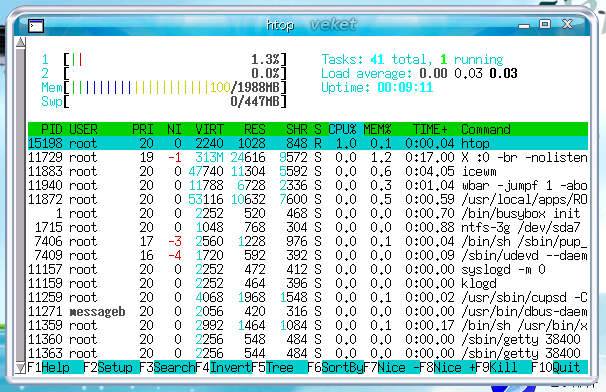Image resolution: width=606 pixels, height=392 pixels.
Task: Click the 0:17.00 TIME+ value
Action: point(430,157)
